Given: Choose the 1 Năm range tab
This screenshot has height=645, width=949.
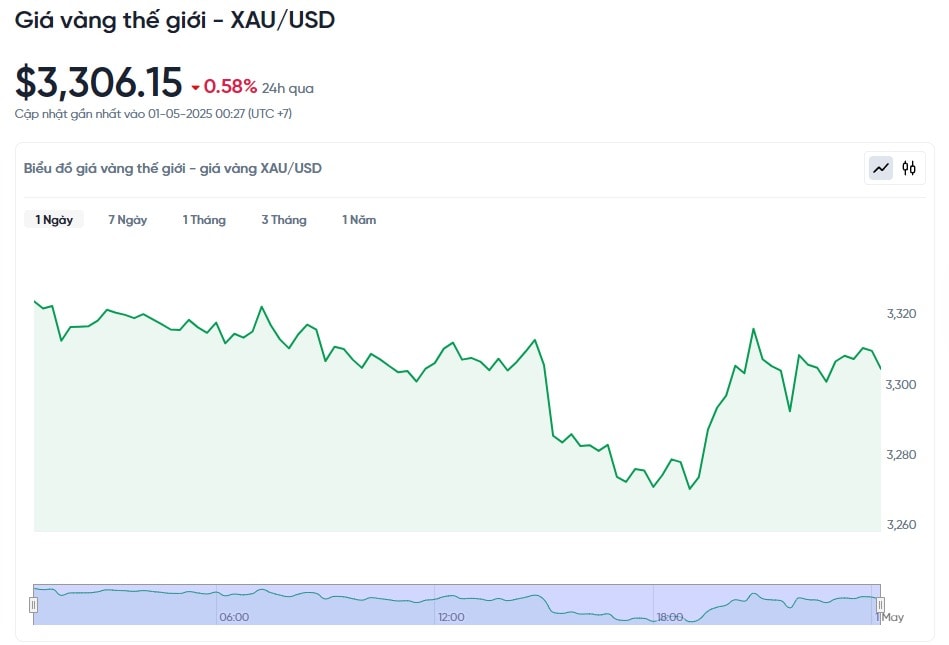Looking at the screenshot, I should pyautogui.click(x=359, y=220).
